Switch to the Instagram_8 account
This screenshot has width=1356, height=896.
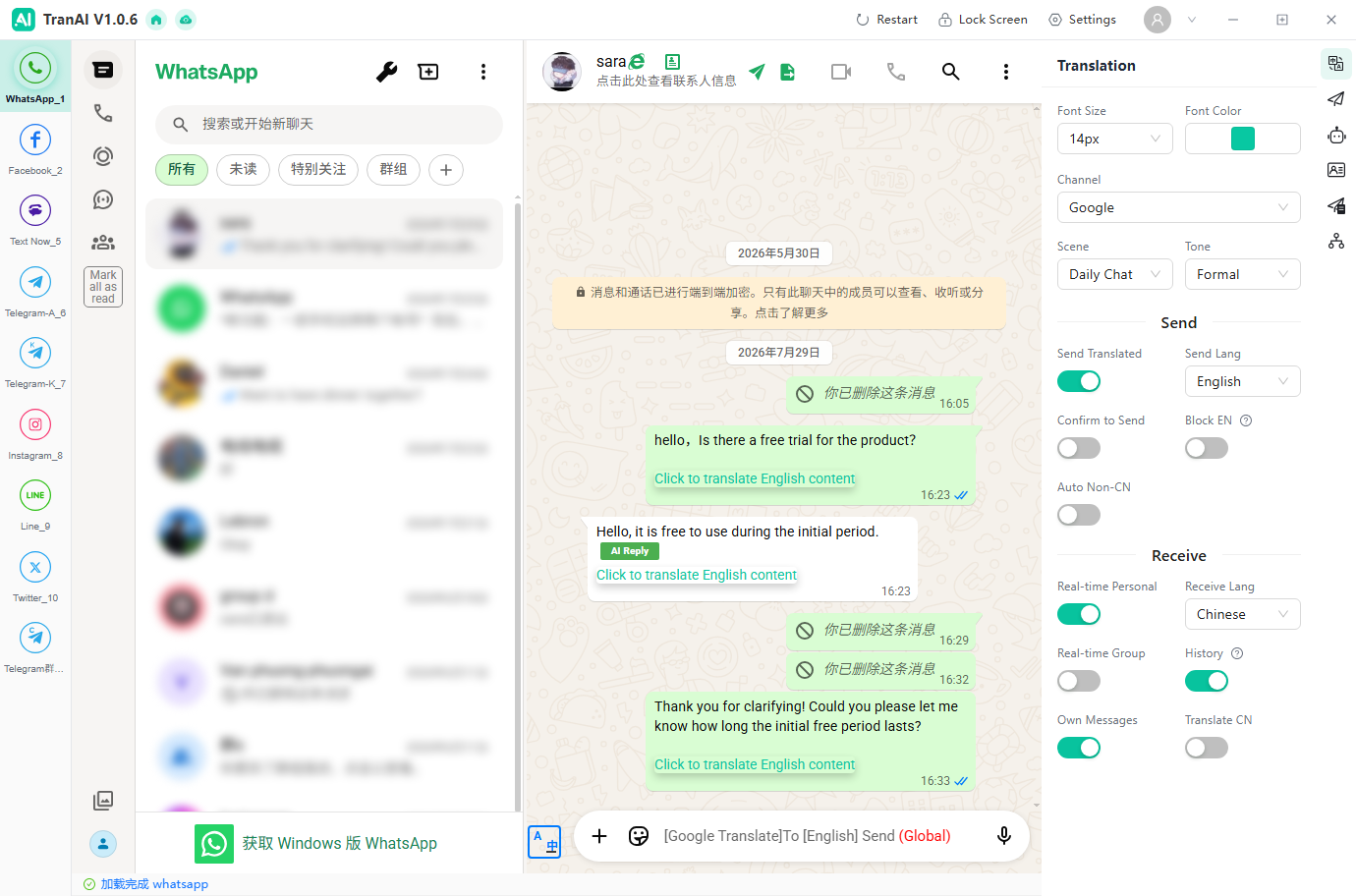click(35, 433)
